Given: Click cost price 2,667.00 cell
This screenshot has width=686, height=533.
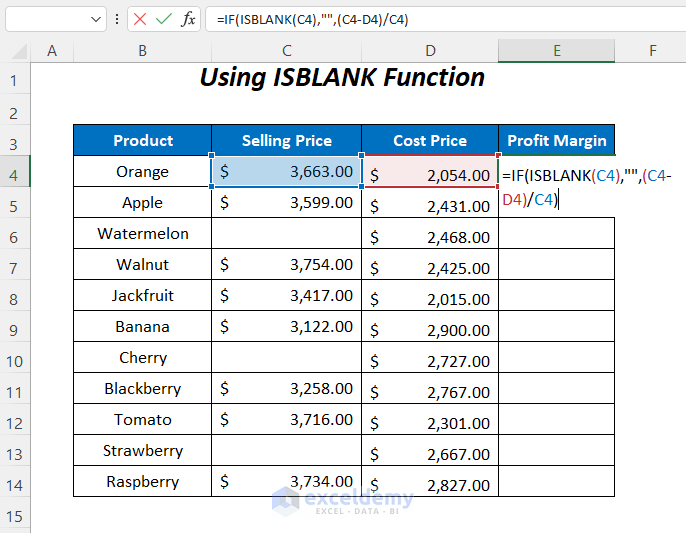Looking at the screenshot, I should tap(430, 450).
